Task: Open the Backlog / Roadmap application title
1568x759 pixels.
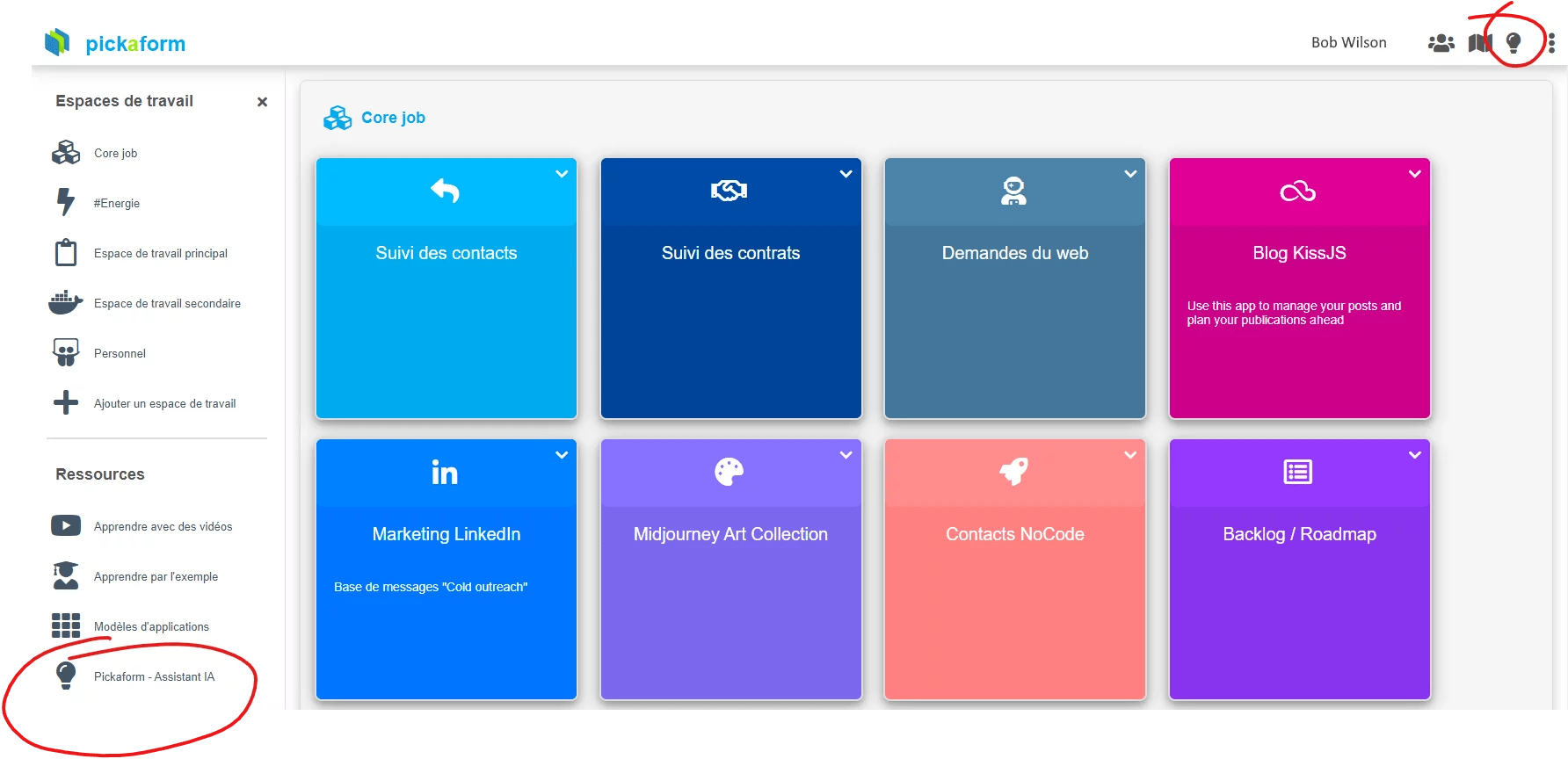Action: [x=1299, y=534]
